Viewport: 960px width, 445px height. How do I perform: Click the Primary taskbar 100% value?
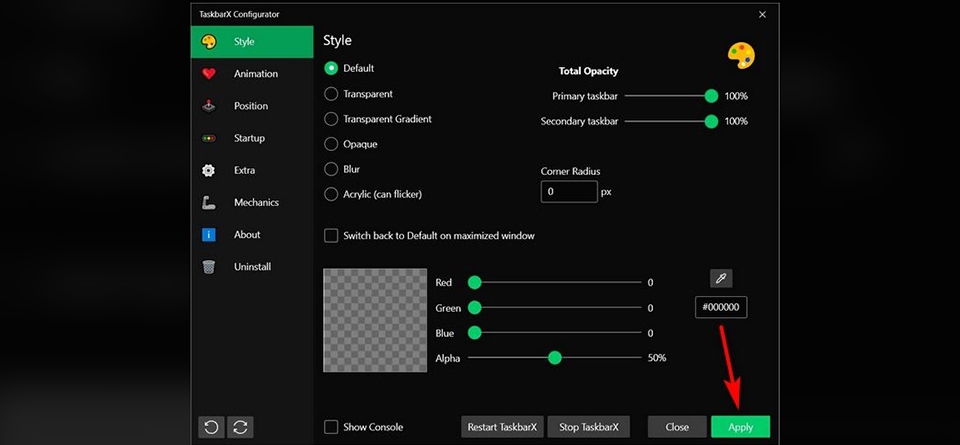tap(736, 96)
